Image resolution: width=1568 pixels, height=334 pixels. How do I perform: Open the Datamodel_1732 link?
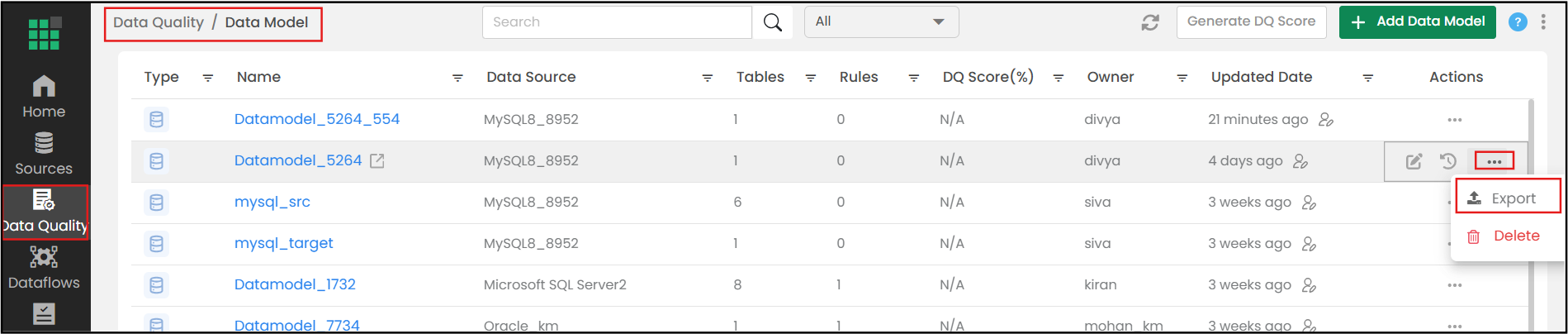[x=295, y=284]
